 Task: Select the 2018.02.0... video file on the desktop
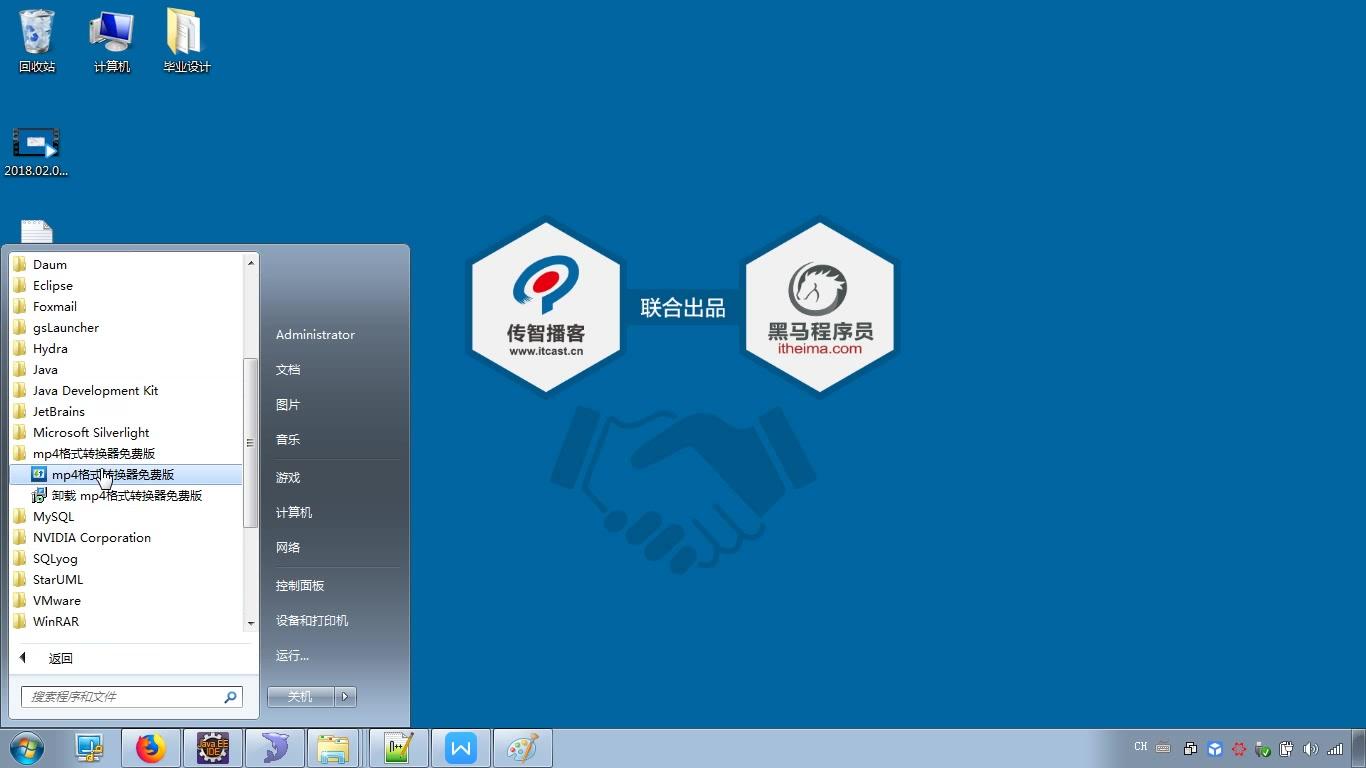[36, 152]
